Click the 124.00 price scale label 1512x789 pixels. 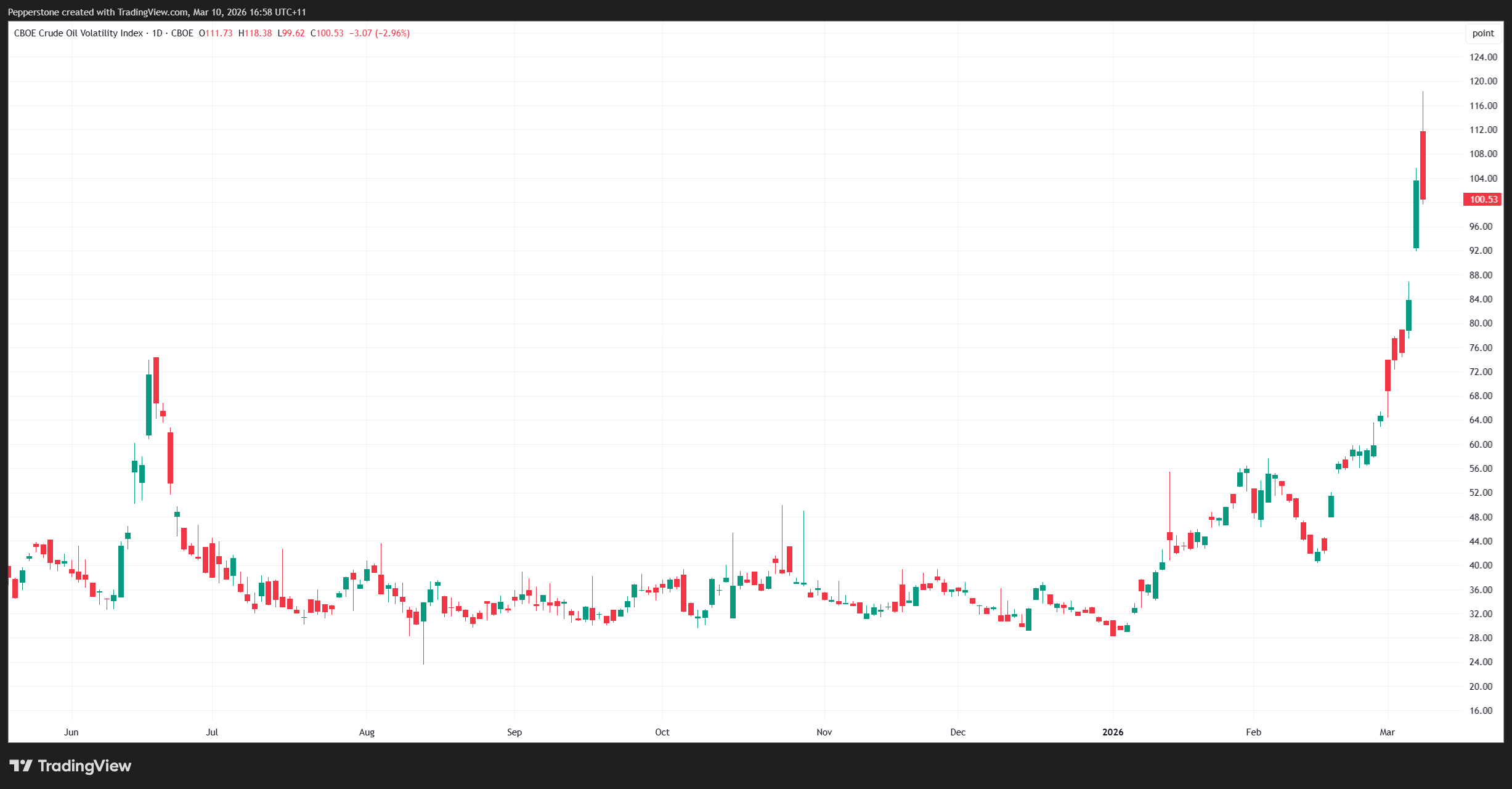tap(1482, 57)
